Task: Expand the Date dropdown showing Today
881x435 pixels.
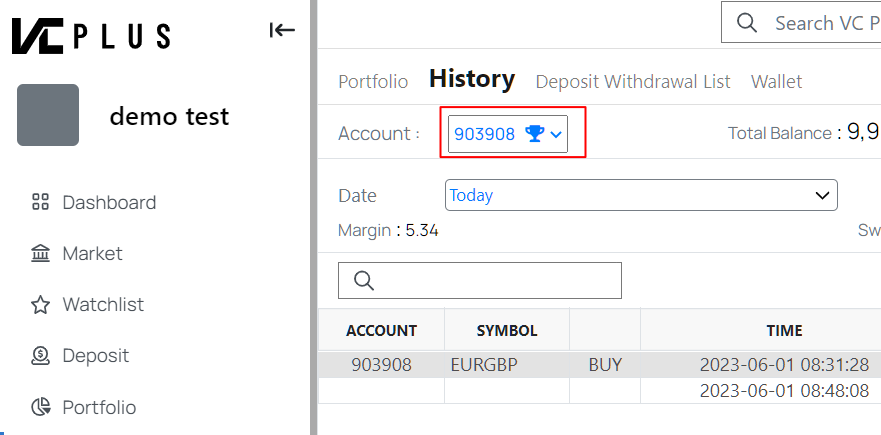Action: pyautogui.click(x=641, y=195)
